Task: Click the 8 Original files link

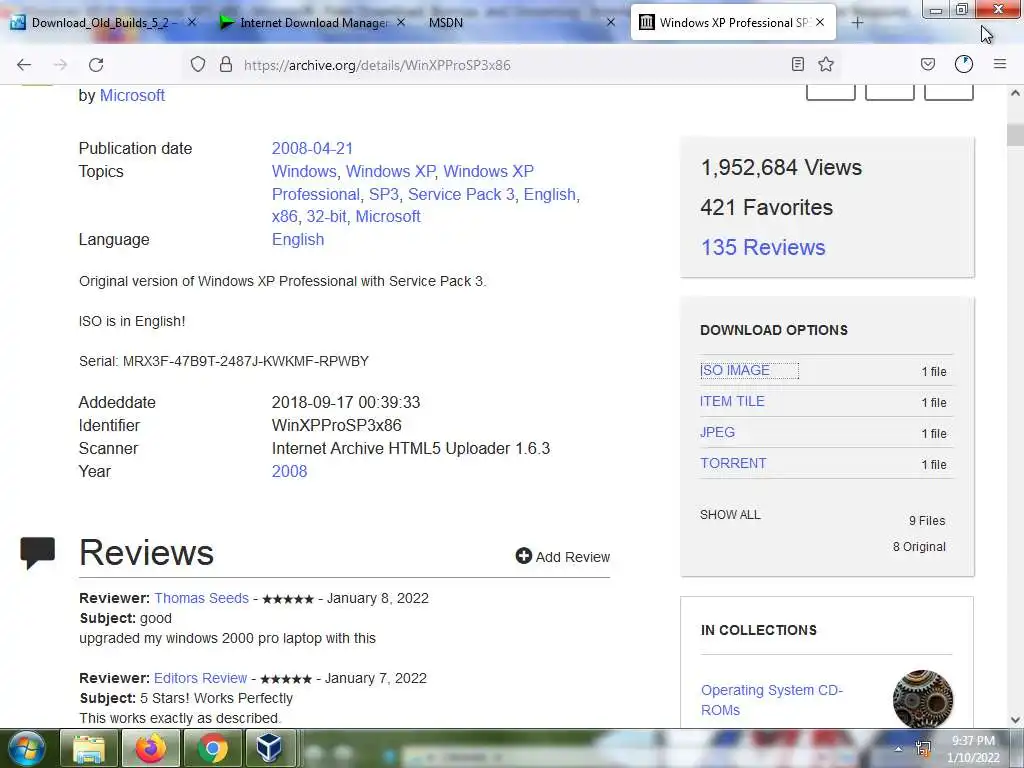Action: pos(919,547)
